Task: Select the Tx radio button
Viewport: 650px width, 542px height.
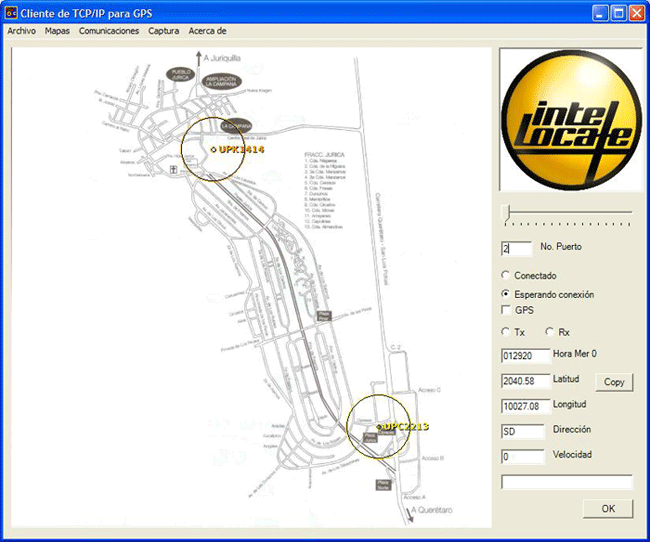Action: click(505, 332)
